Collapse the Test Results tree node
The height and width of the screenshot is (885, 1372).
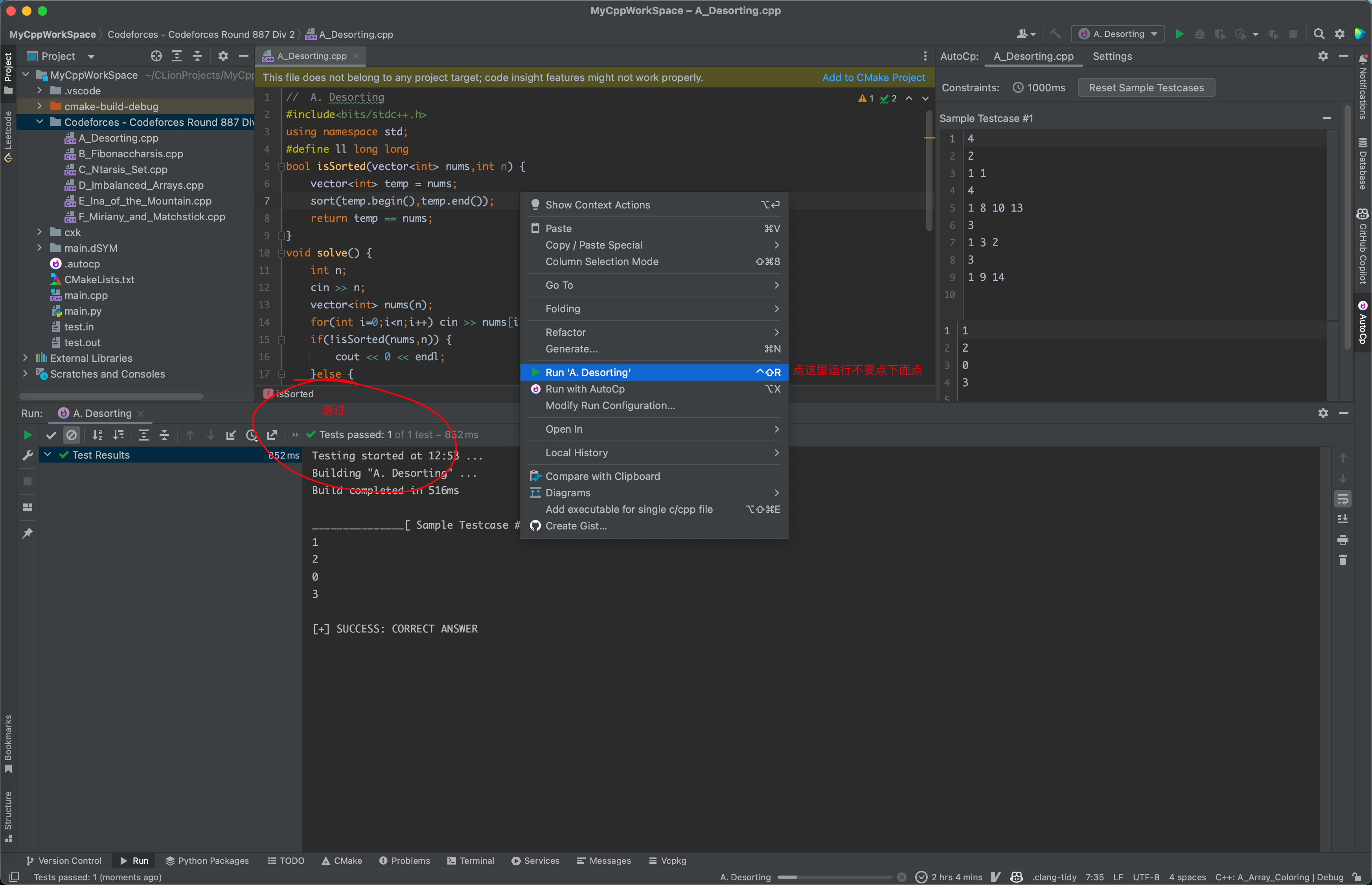48,455
